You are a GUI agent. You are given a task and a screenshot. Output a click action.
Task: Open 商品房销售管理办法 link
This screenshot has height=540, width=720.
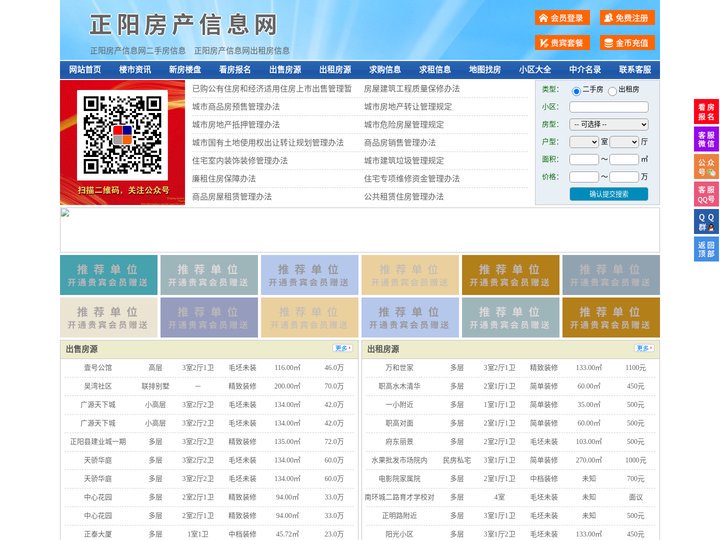pos(400,142)
